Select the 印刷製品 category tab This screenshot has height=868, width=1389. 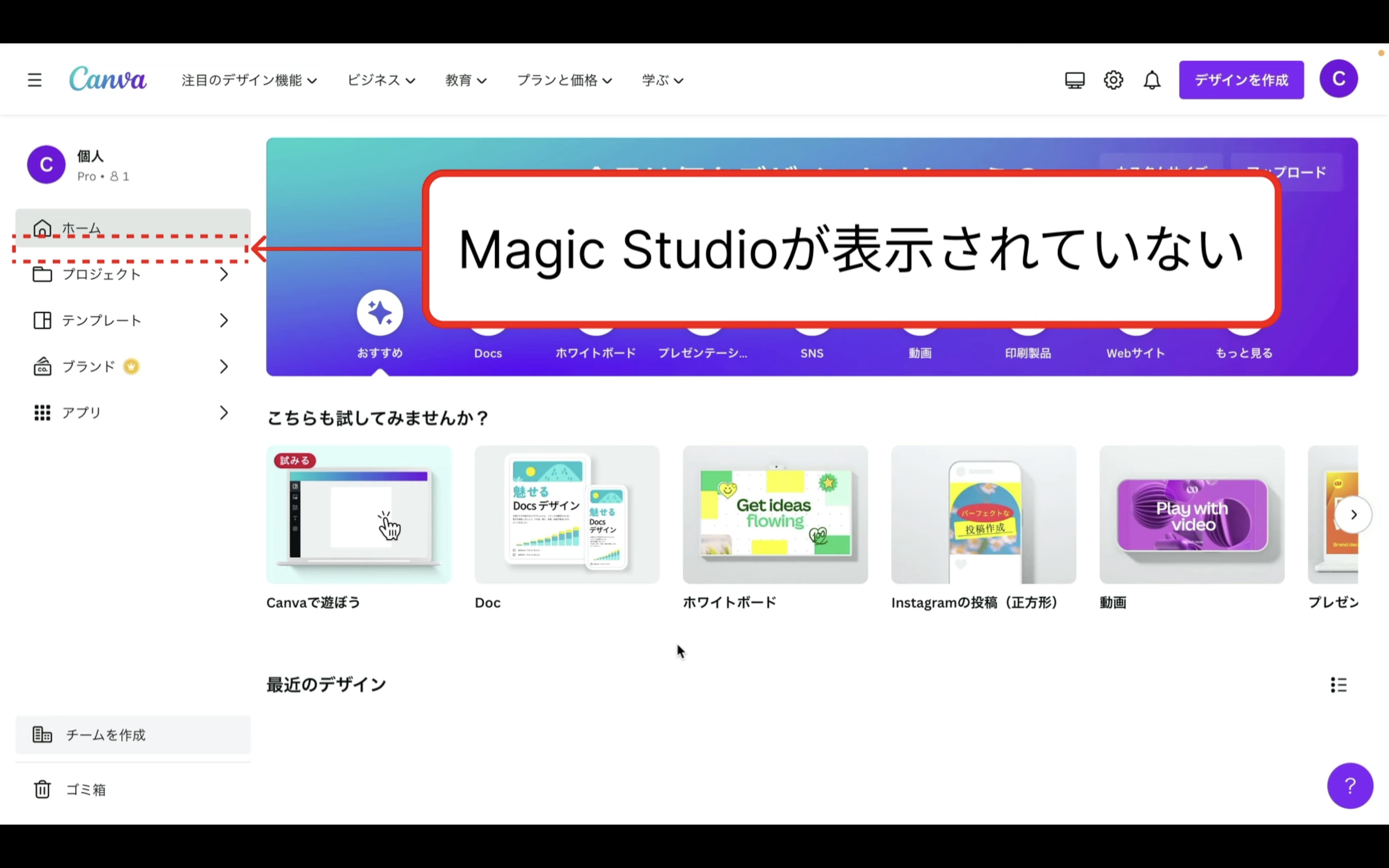pos(1027,353)
